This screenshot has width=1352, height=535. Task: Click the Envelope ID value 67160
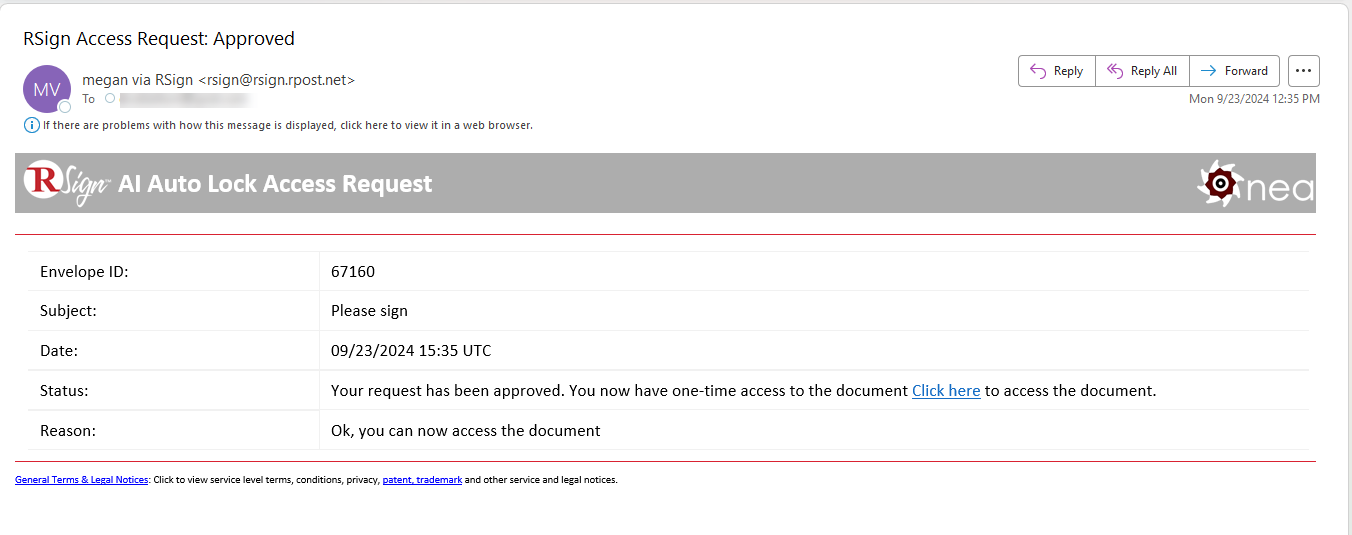[353, 271]
